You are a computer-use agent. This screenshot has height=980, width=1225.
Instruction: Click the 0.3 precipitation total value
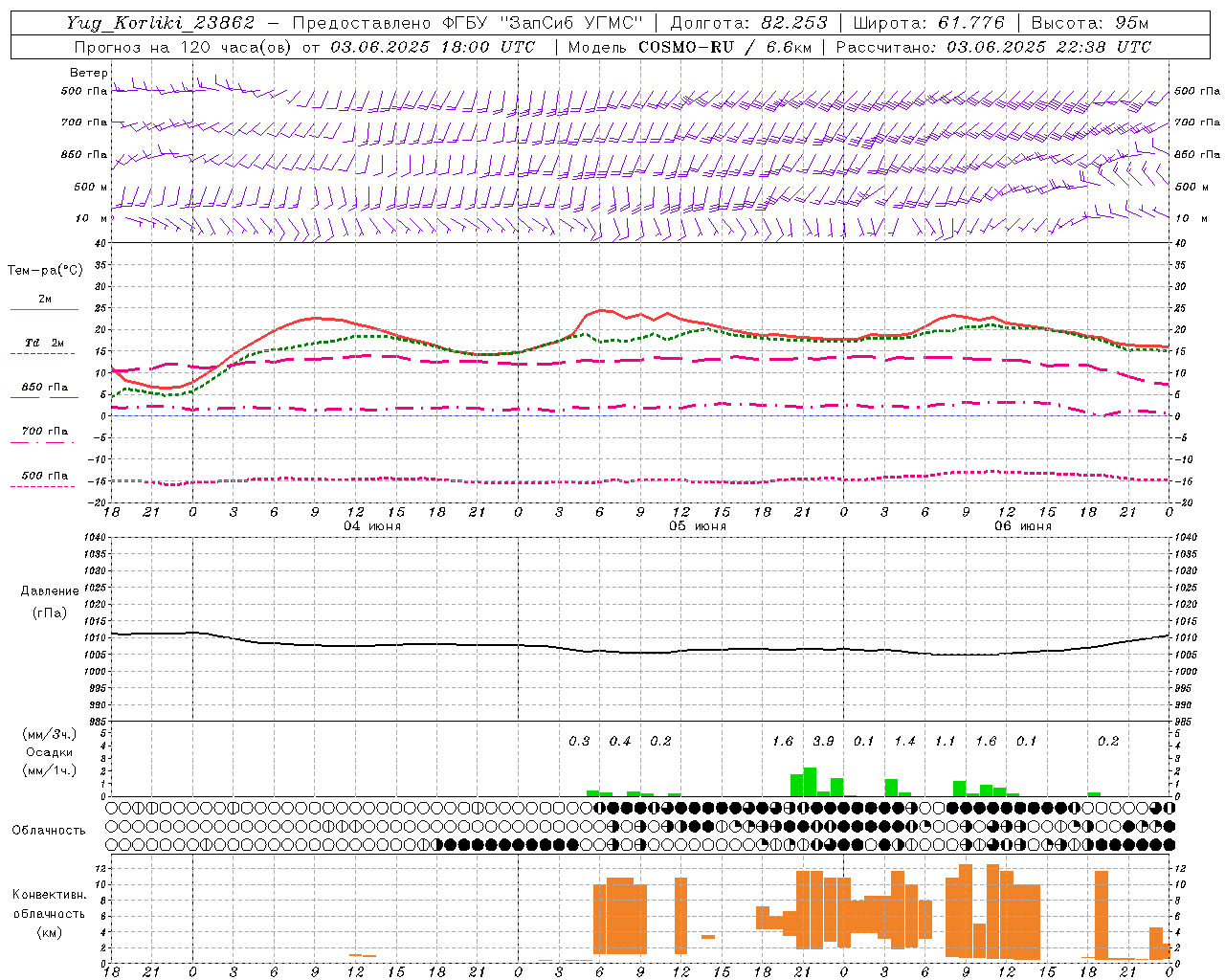coord(579,741)
